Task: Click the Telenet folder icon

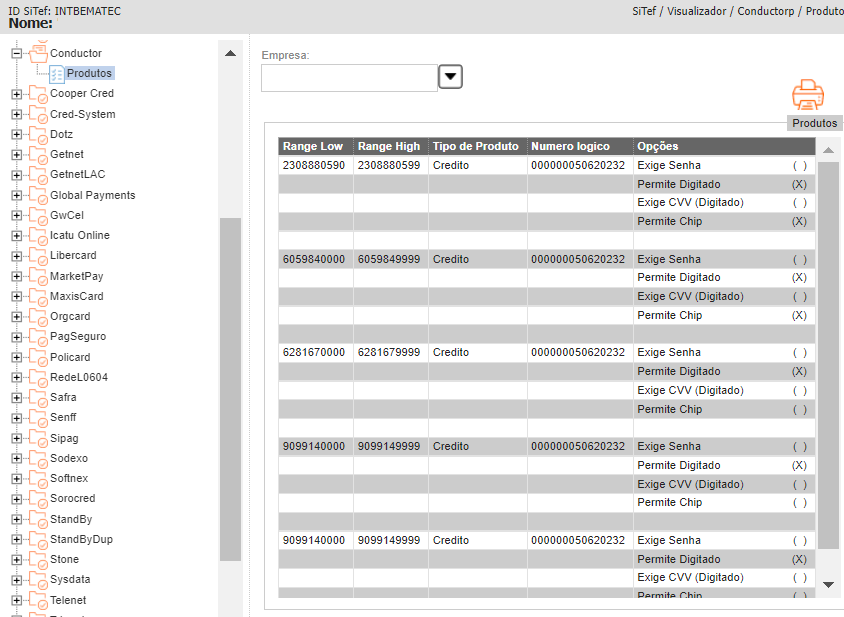Action: coord(38,600)
